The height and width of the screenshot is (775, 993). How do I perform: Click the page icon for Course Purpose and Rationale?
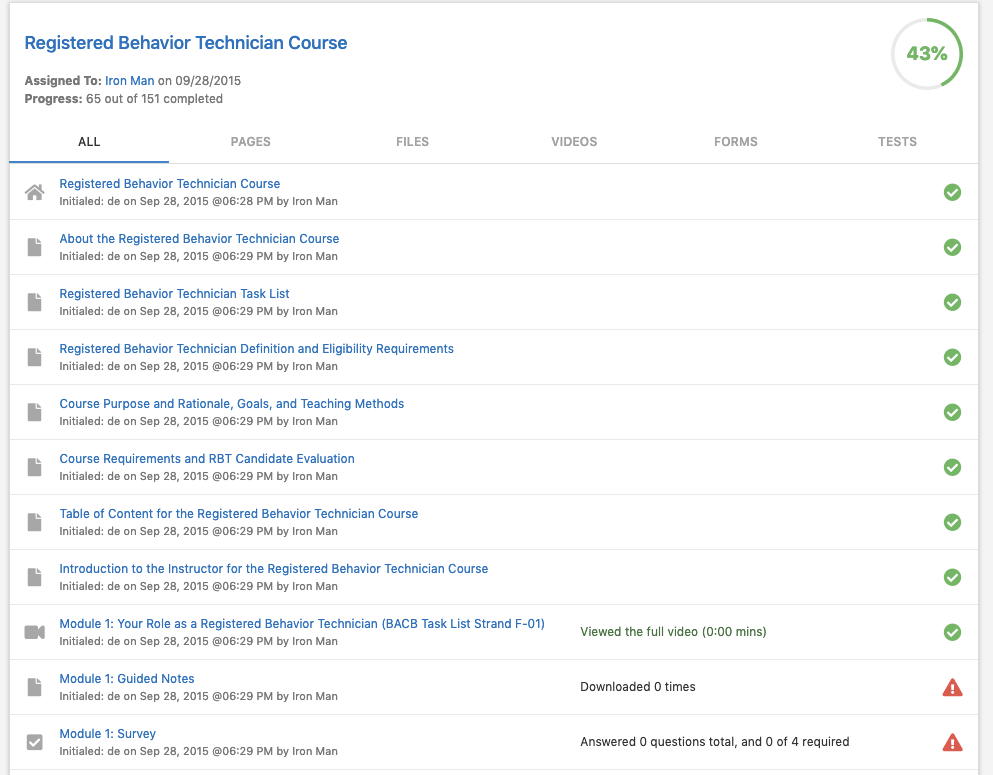[x=35, y=412]
